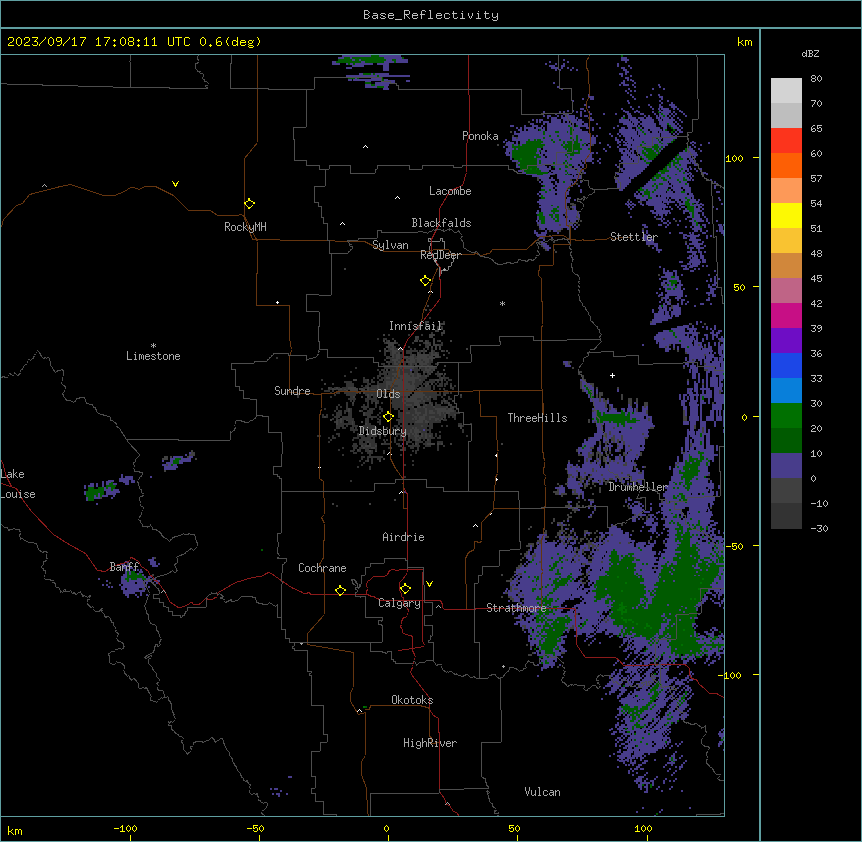
Task: Click the Base_Reflectivity title text
Action: point(431,15)
